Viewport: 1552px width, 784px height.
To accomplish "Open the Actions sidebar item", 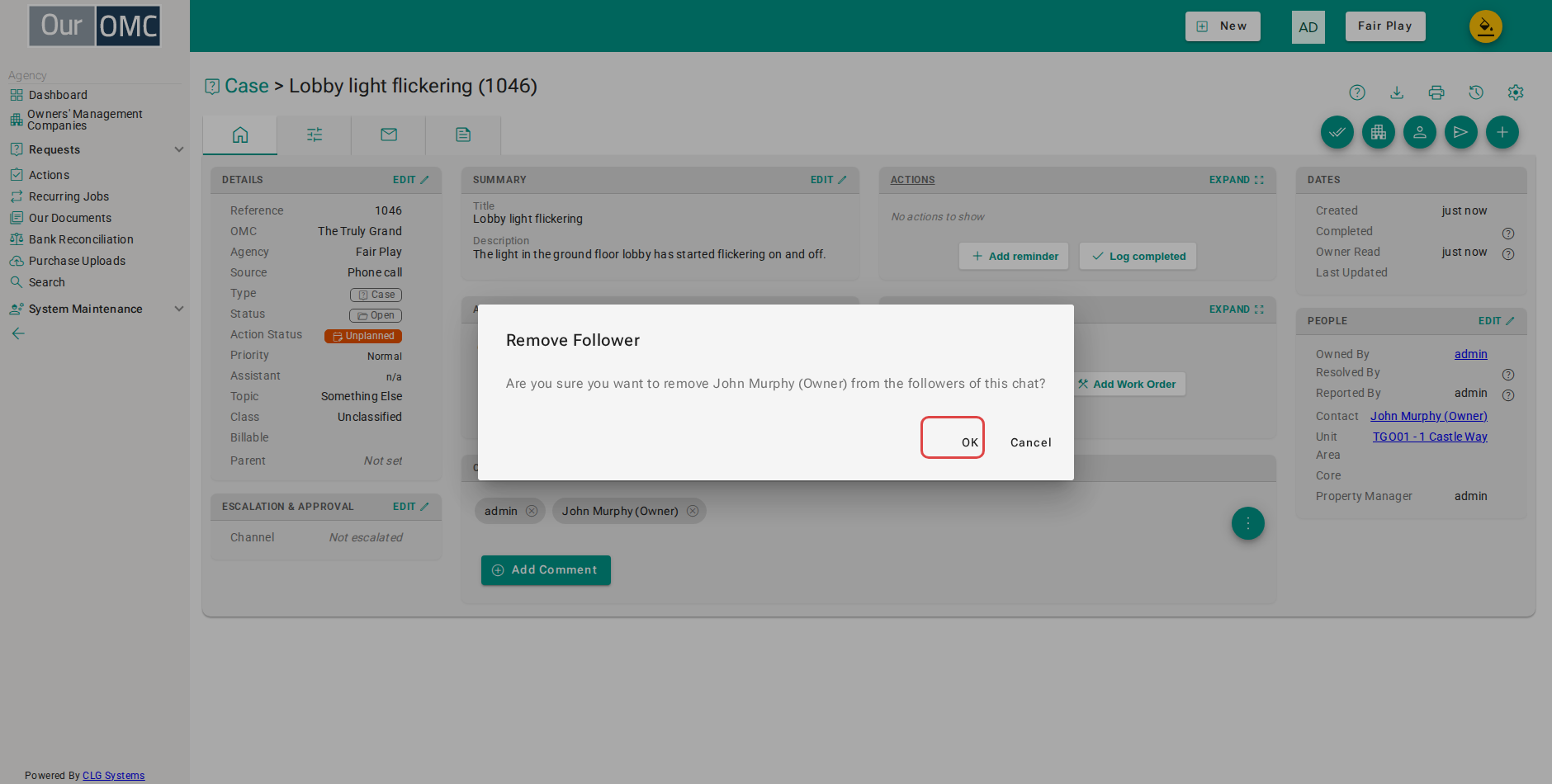I will [x=49, y=175].
